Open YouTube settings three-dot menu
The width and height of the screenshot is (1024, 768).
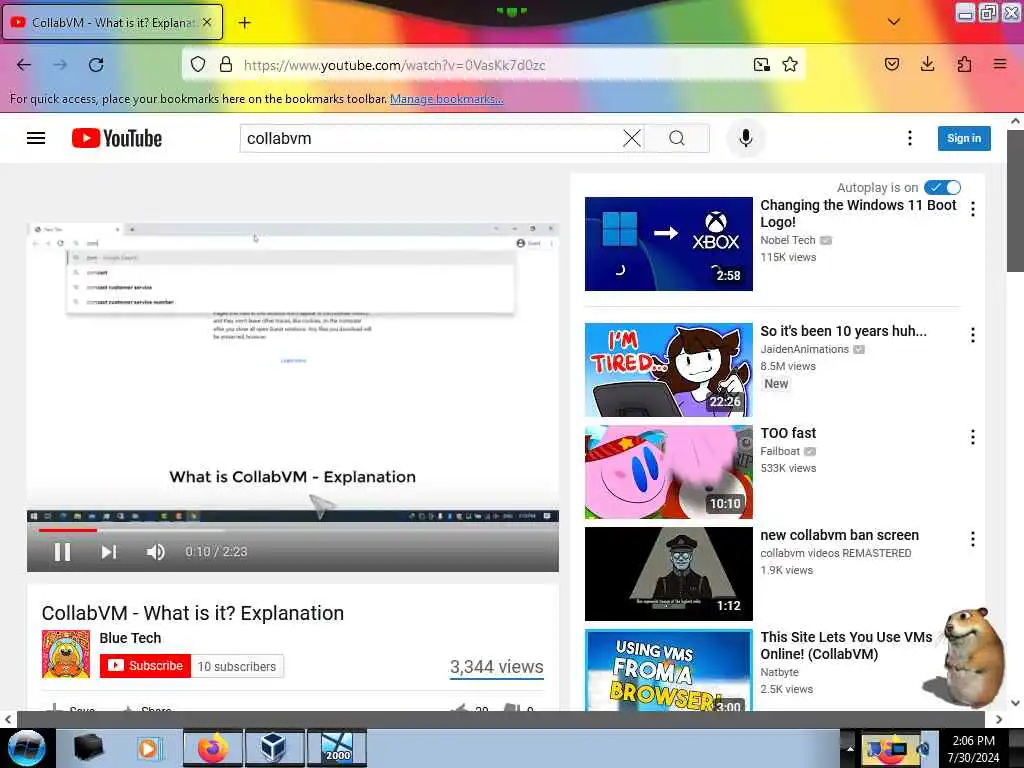(x=910, y=138)
